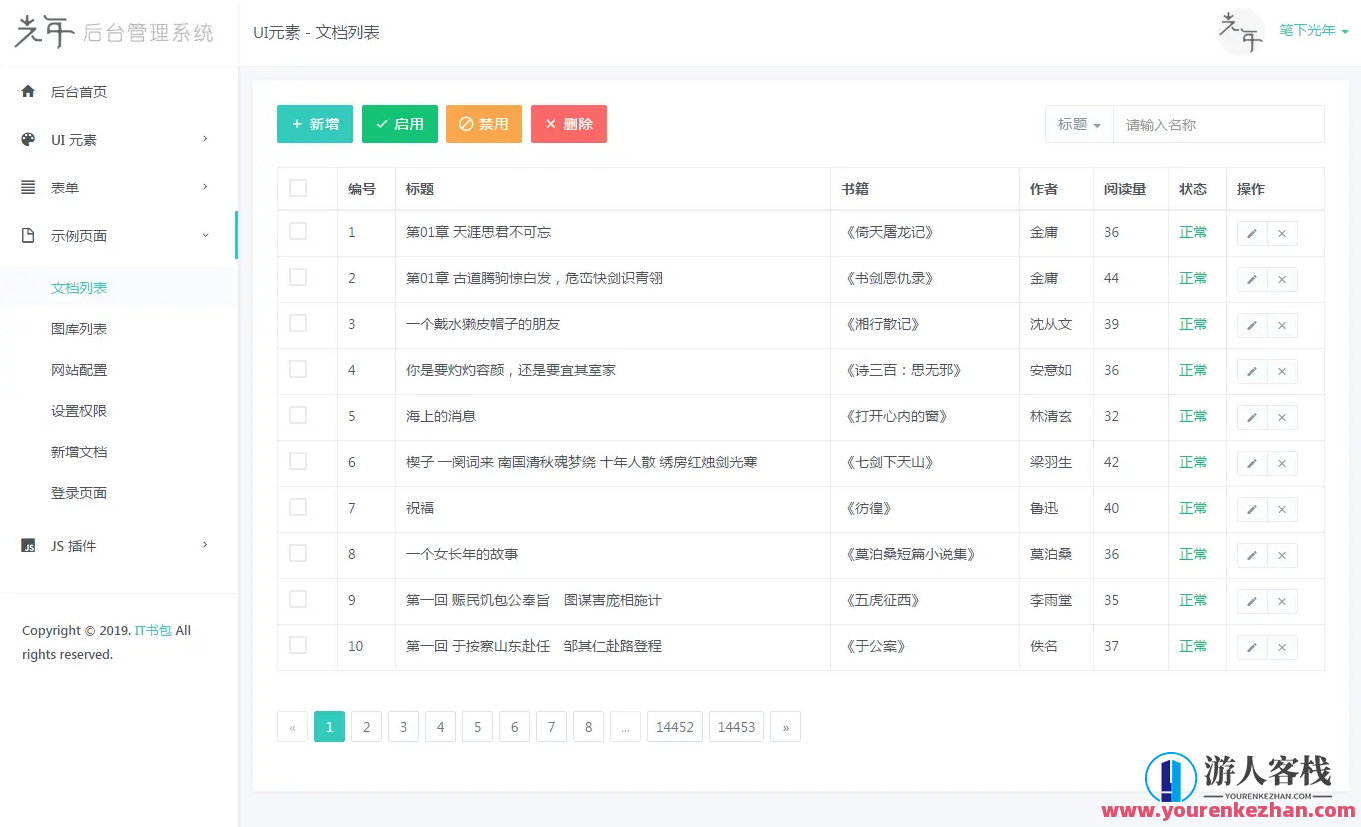The width and height of the screenshot is (1361, 827).
Task: Jump to page 14453 in pagination
Action: 736,726
